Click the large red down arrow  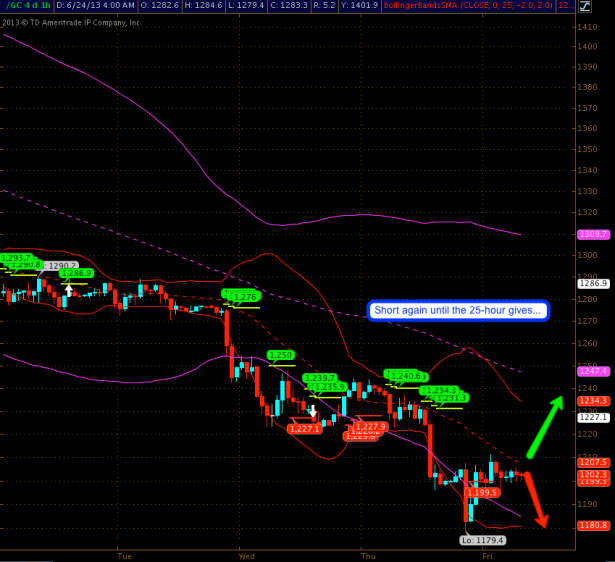click(535, 499)
